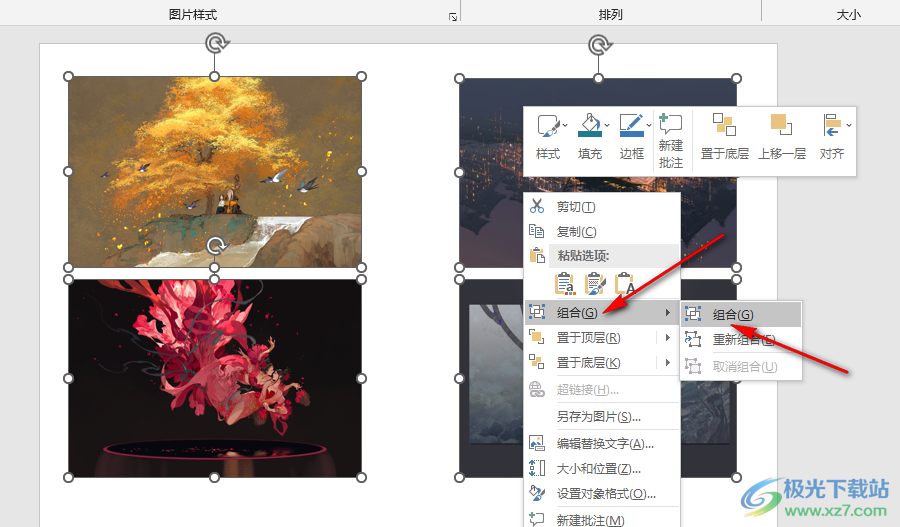Click the group icon beside 组合(G) in main menu
The width and height of the screenshot is (900, 527).
click(537, 312)
